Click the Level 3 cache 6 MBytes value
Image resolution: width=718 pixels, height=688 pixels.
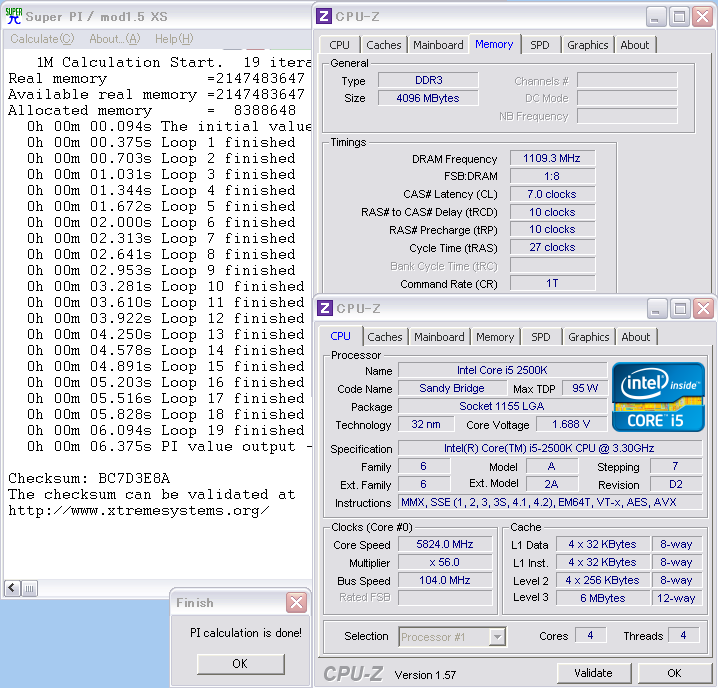click(603, 598)
